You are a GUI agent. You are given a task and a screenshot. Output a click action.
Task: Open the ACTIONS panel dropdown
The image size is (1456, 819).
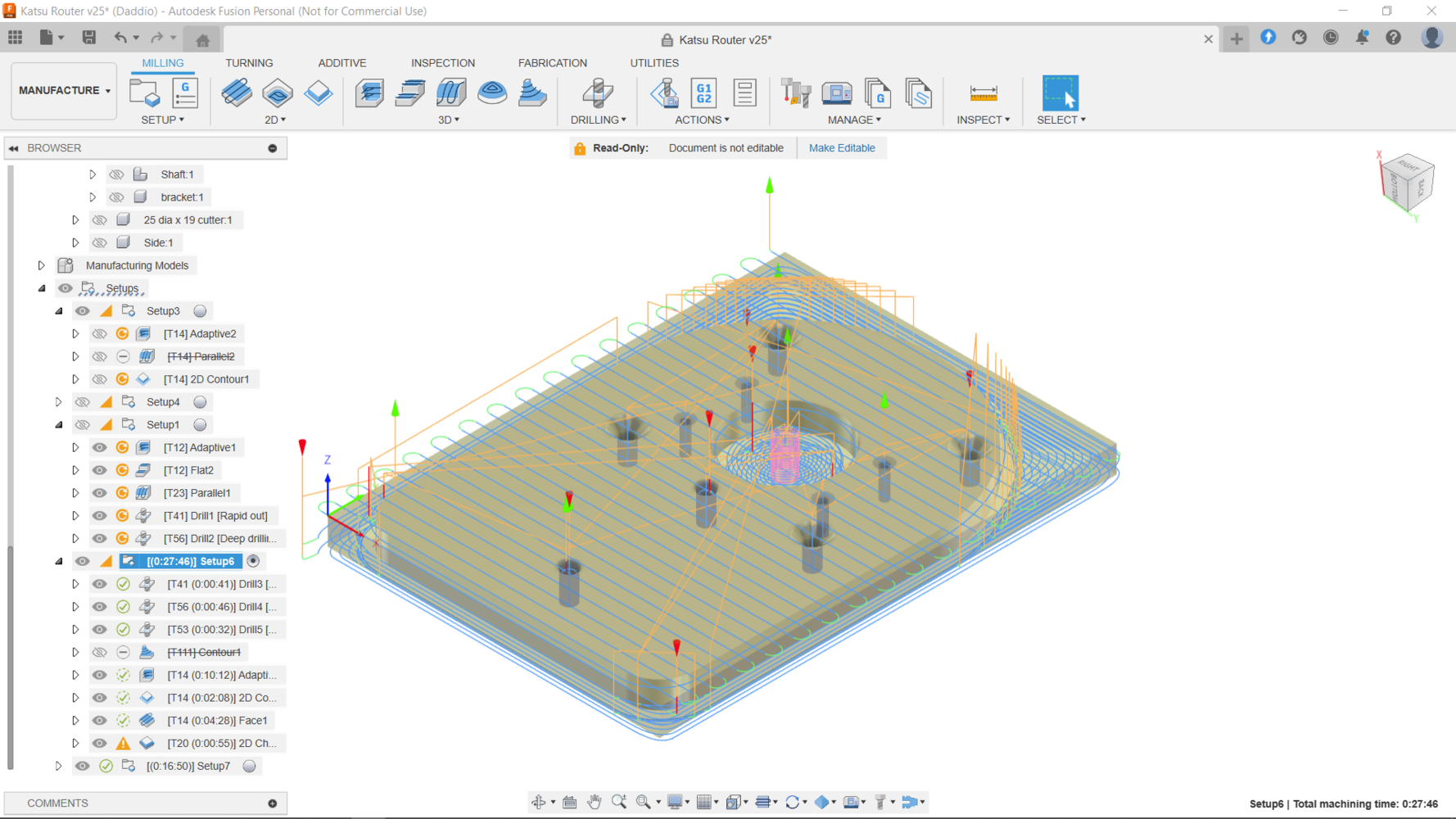[x=702, y=120]
